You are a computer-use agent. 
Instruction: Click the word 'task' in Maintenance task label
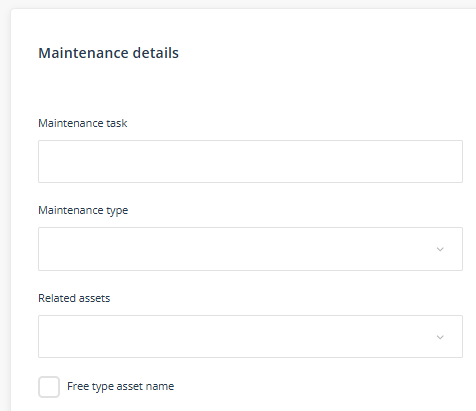[117, 123]
